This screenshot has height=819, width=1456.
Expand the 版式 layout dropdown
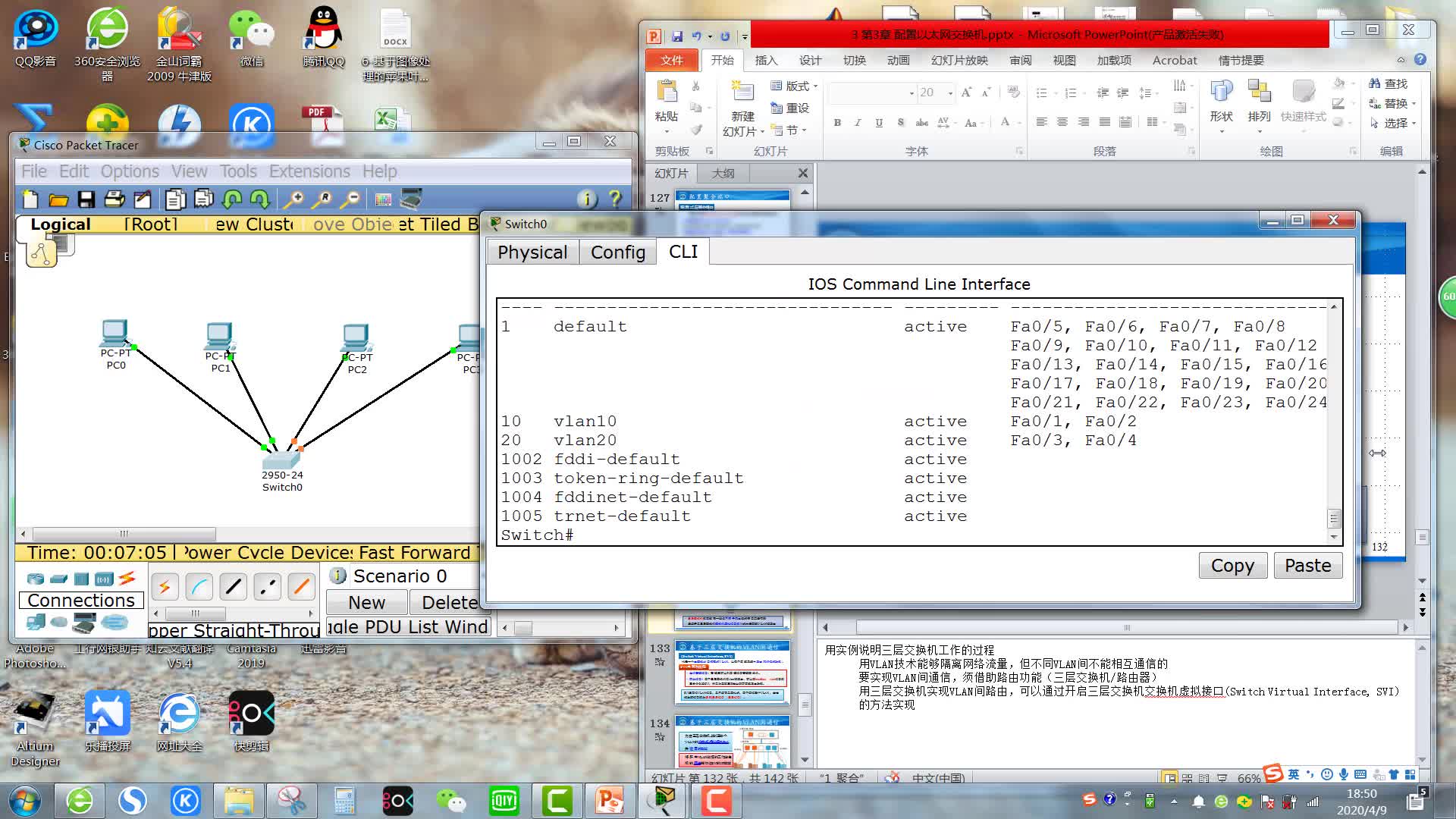tap(795, 86)
